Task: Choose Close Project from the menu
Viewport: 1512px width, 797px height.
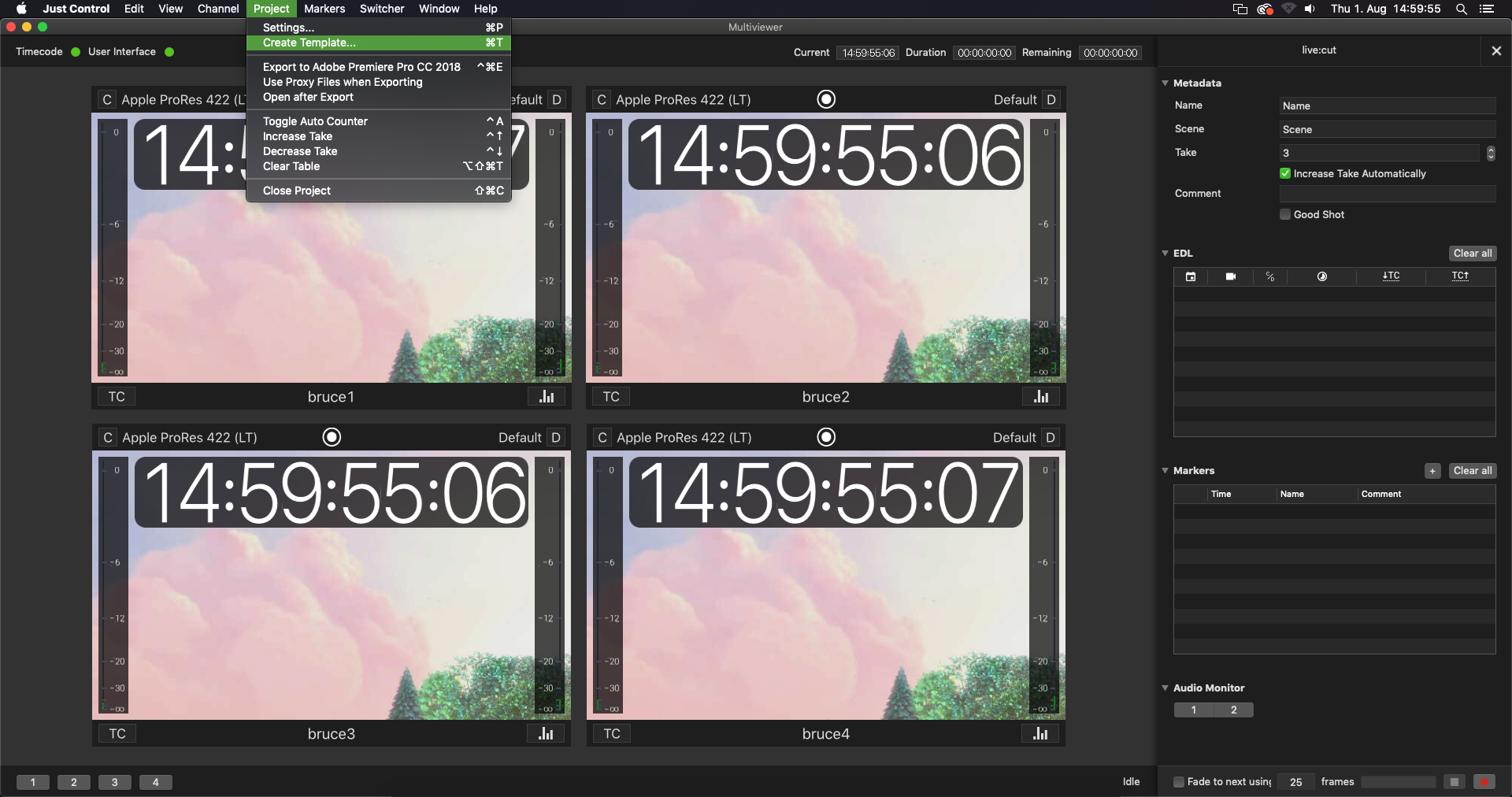Action: click(379, 191)
